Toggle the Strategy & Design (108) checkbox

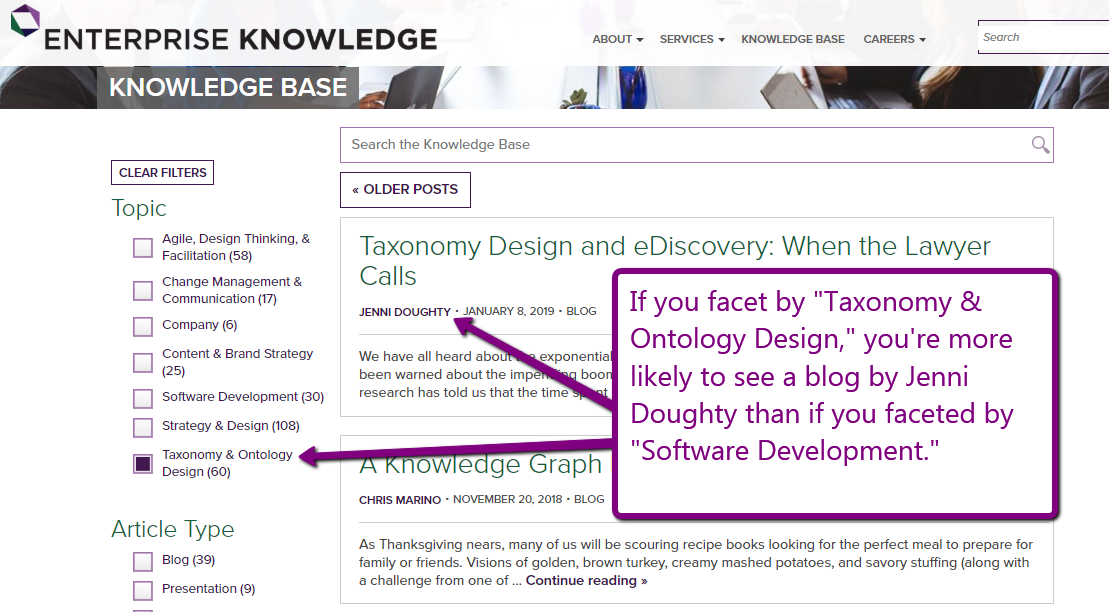(143, 427)
